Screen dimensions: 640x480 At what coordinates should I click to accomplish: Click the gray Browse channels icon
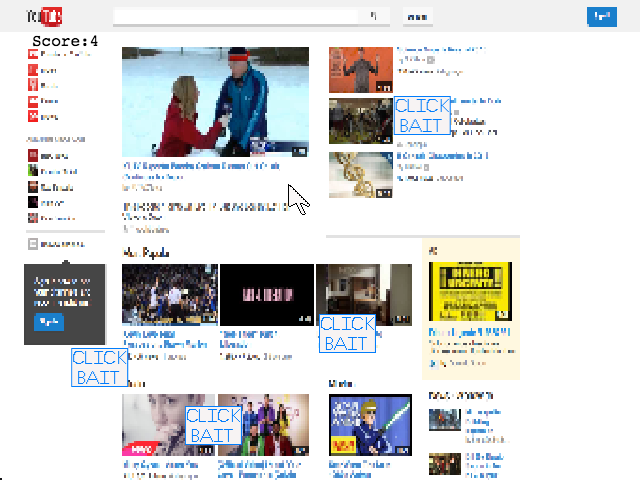[33, 244]
